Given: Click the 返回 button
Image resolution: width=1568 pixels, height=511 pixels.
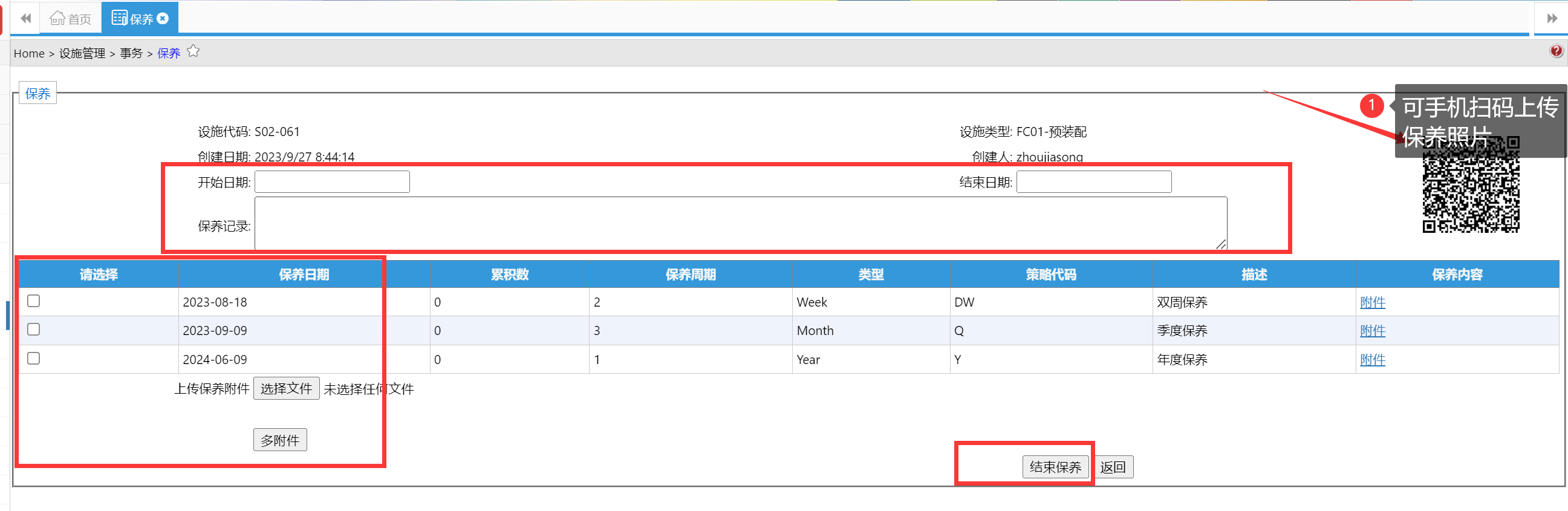Looking at the screenshot, I should pyautogui.click(x=1113, y=467).
